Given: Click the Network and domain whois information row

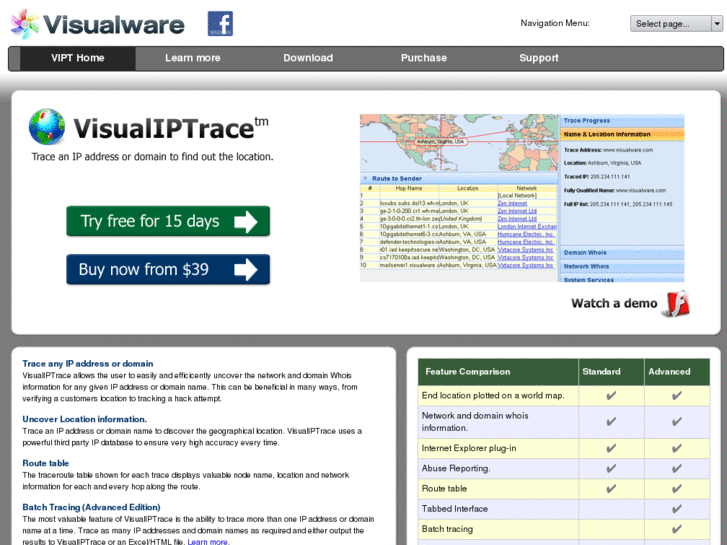Looking at the screenshot, I should tap(564, 422).
